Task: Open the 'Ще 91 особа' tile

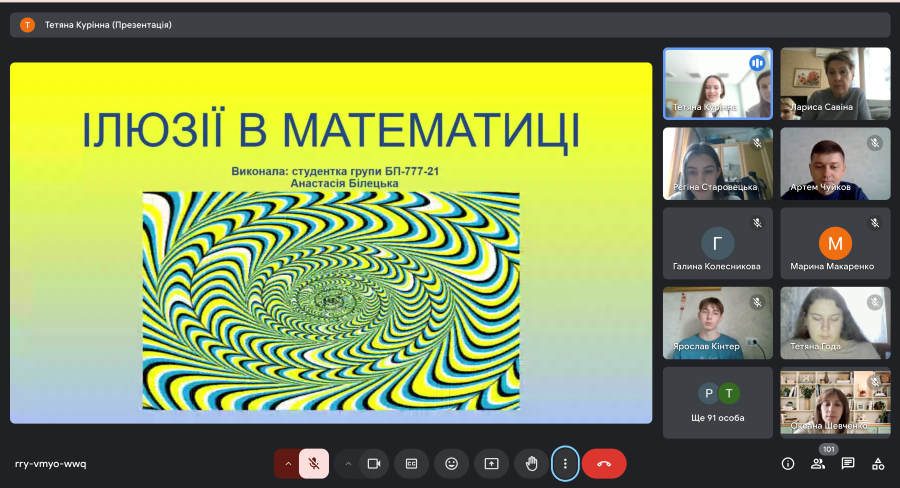Action: pyautogui.click(x=717, y=403)
